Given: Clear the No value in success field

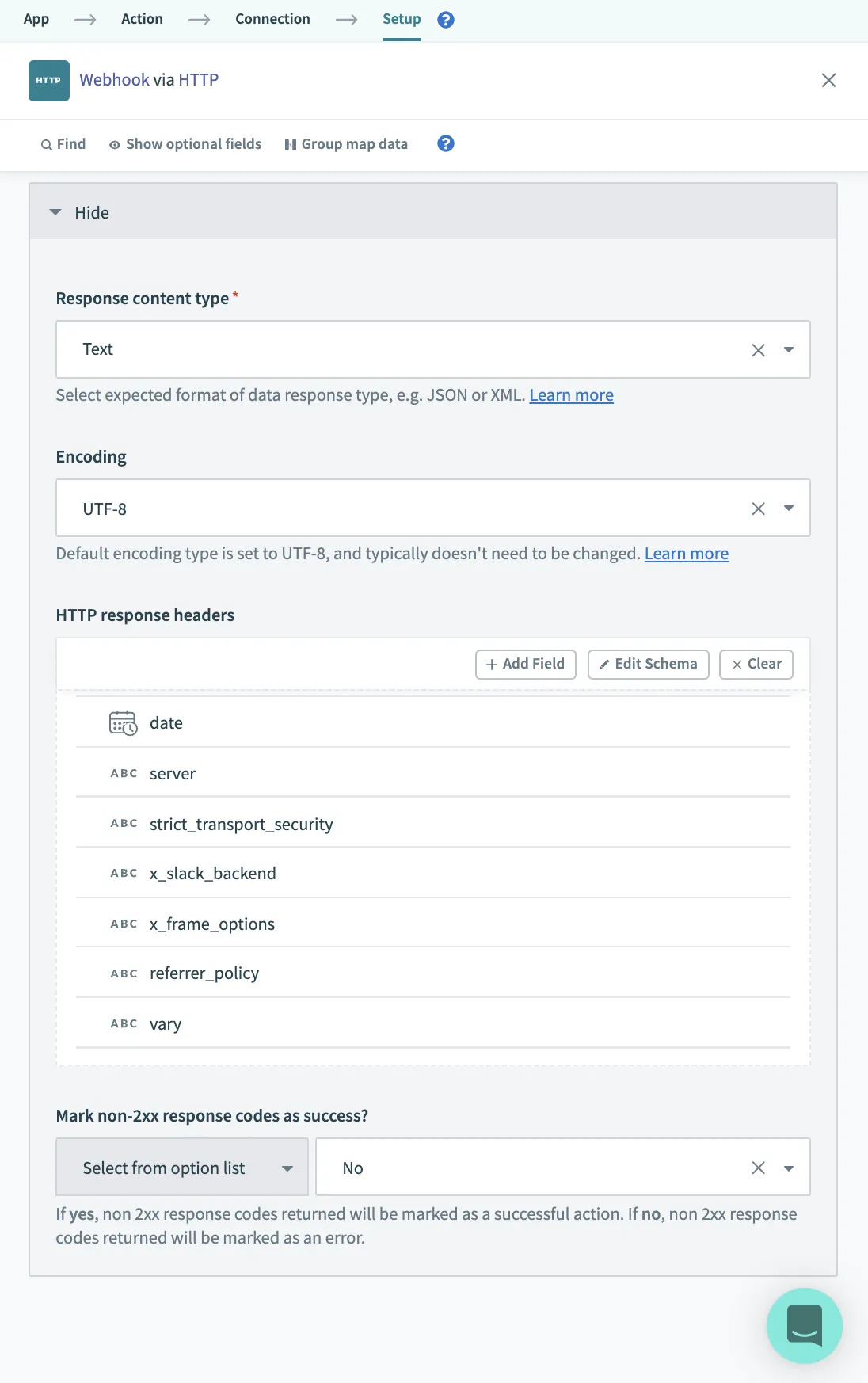Looking at the screenshot, I should pos(758,1168).
